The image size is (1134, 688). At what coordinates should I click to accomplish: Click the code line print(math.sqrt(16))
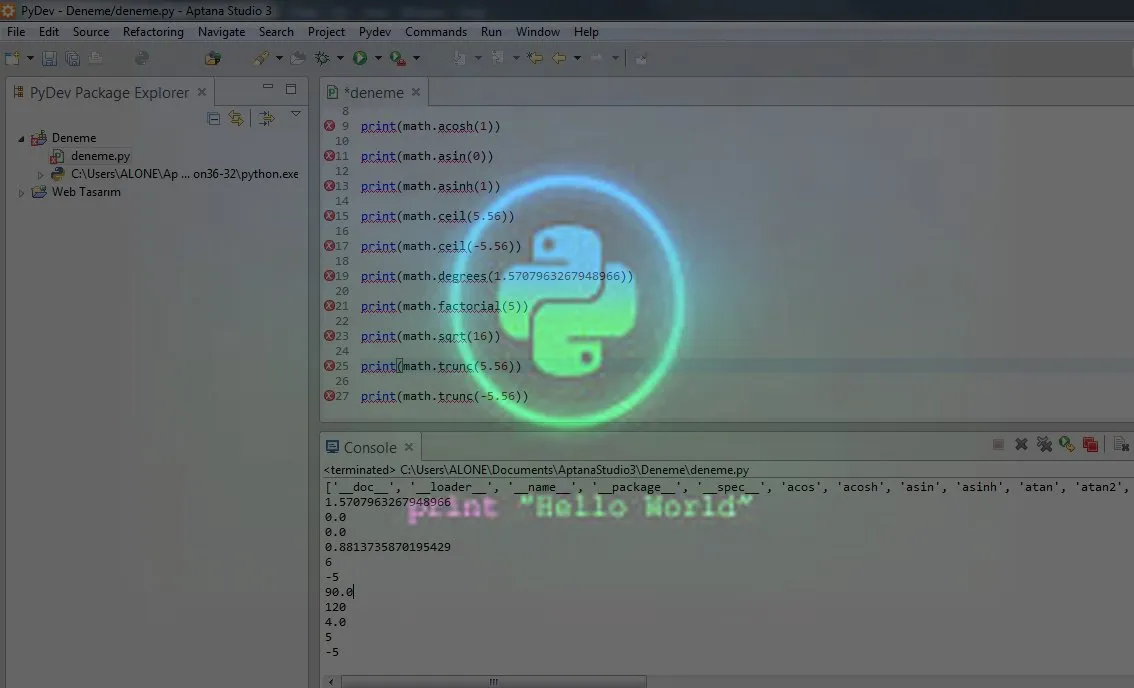coord(430,336)
